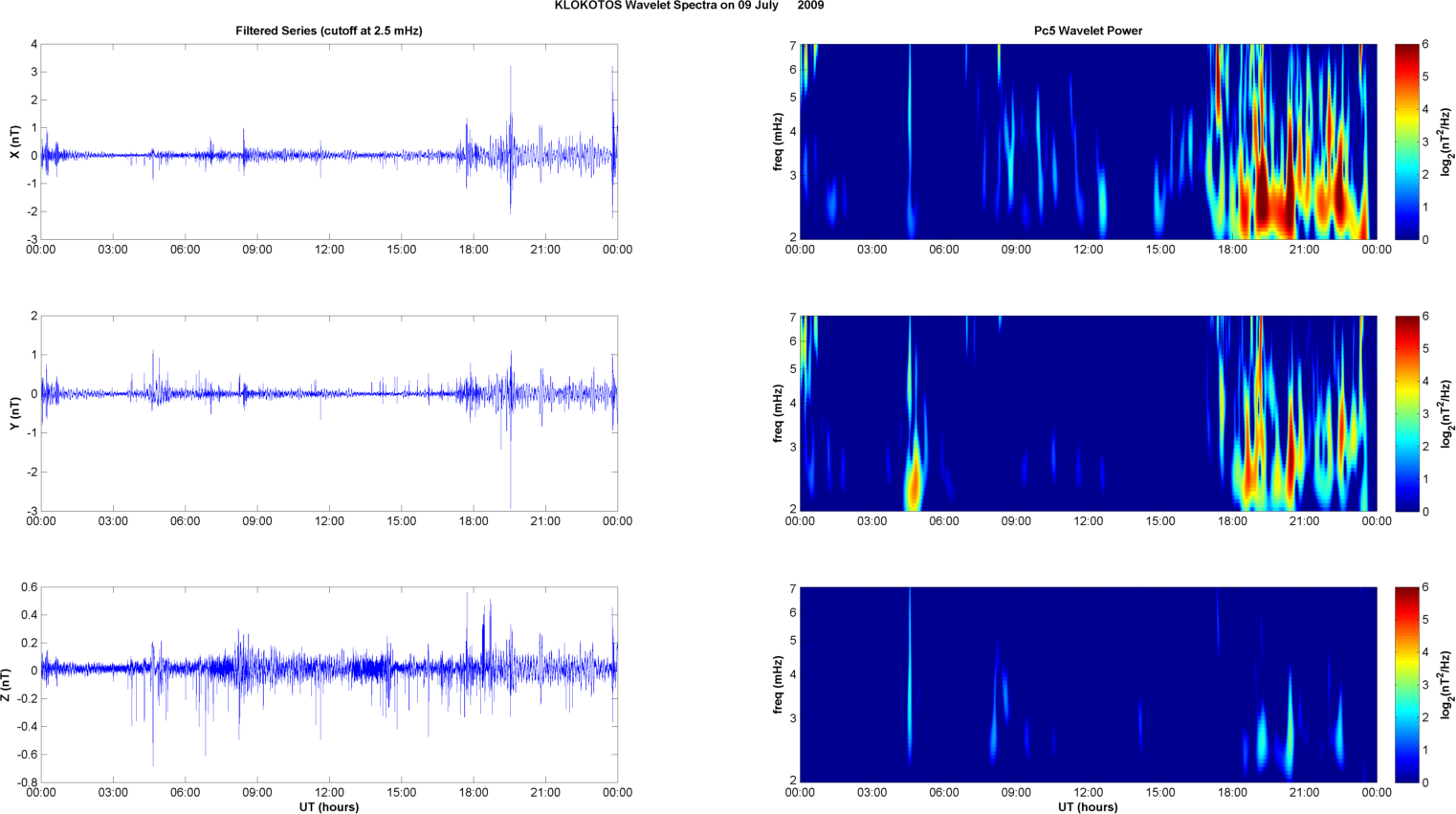Click the '7' frequency tick on middle spectrogram
This screenshot has width=1456, height=814.
[792, 318]
